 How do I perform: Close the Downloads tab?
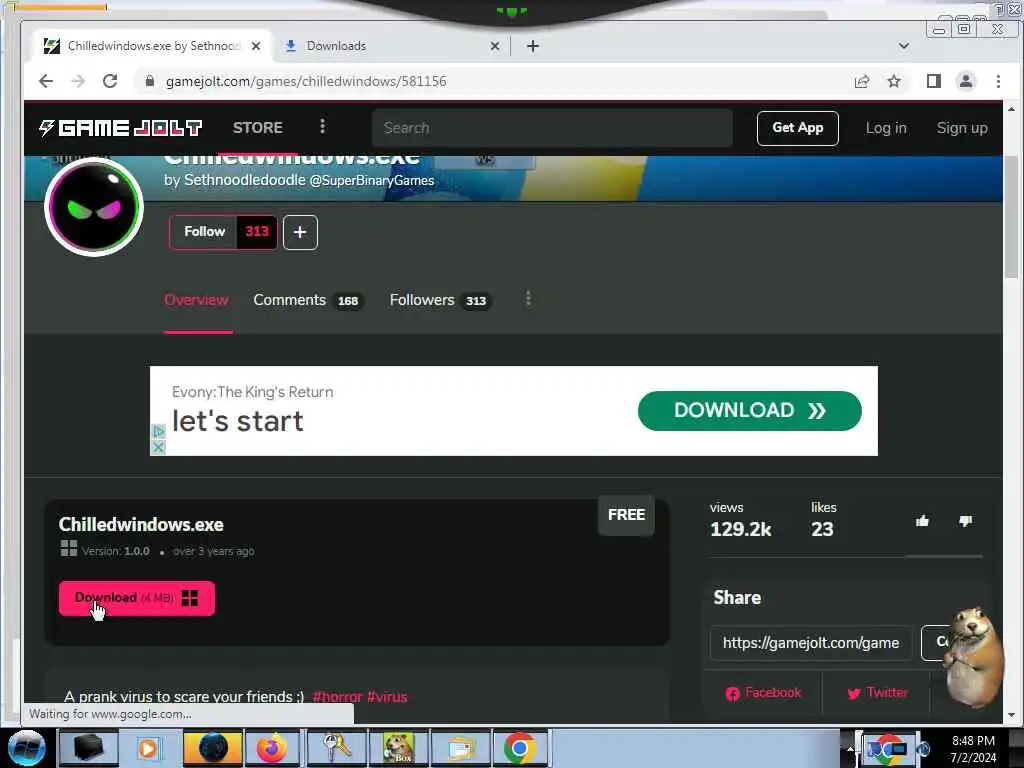click(x=495, y=46)
